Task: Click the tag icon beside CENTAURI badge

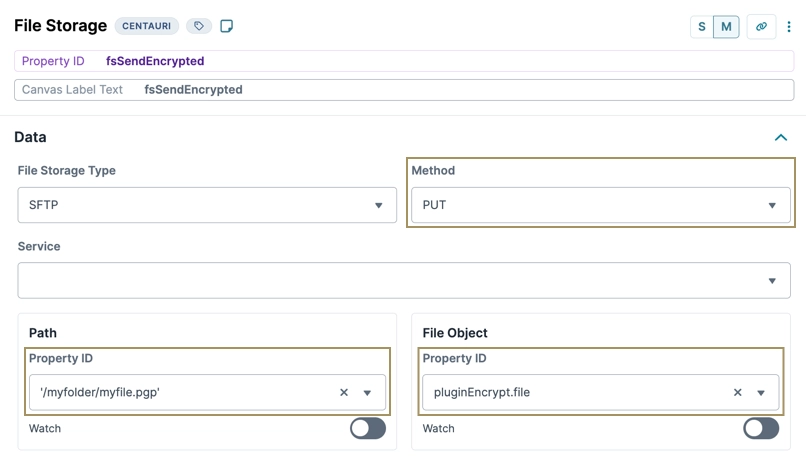Action: pyautogui.click(x=199, y=26)
